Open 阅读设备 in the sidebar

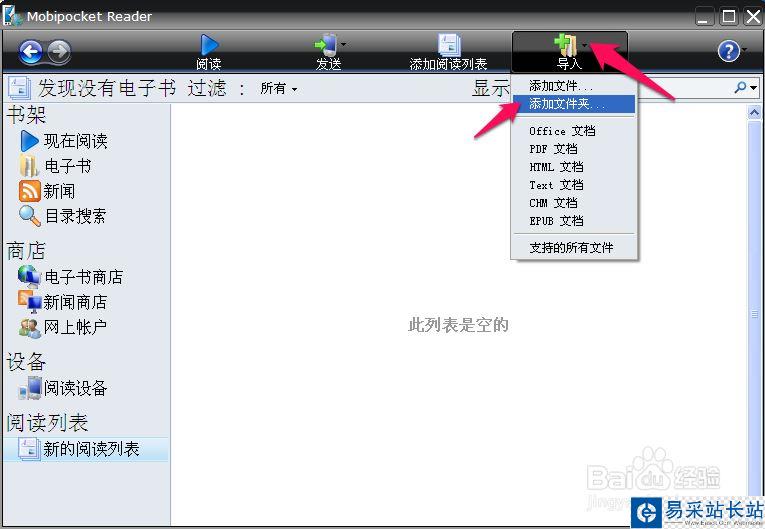tap(75, 388)
